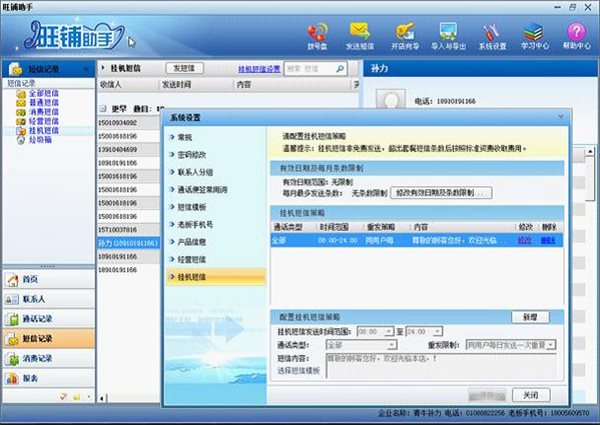Click 删除 link in strategy row
The width and height of the screenshot is (600, 425).
point(548,240)
